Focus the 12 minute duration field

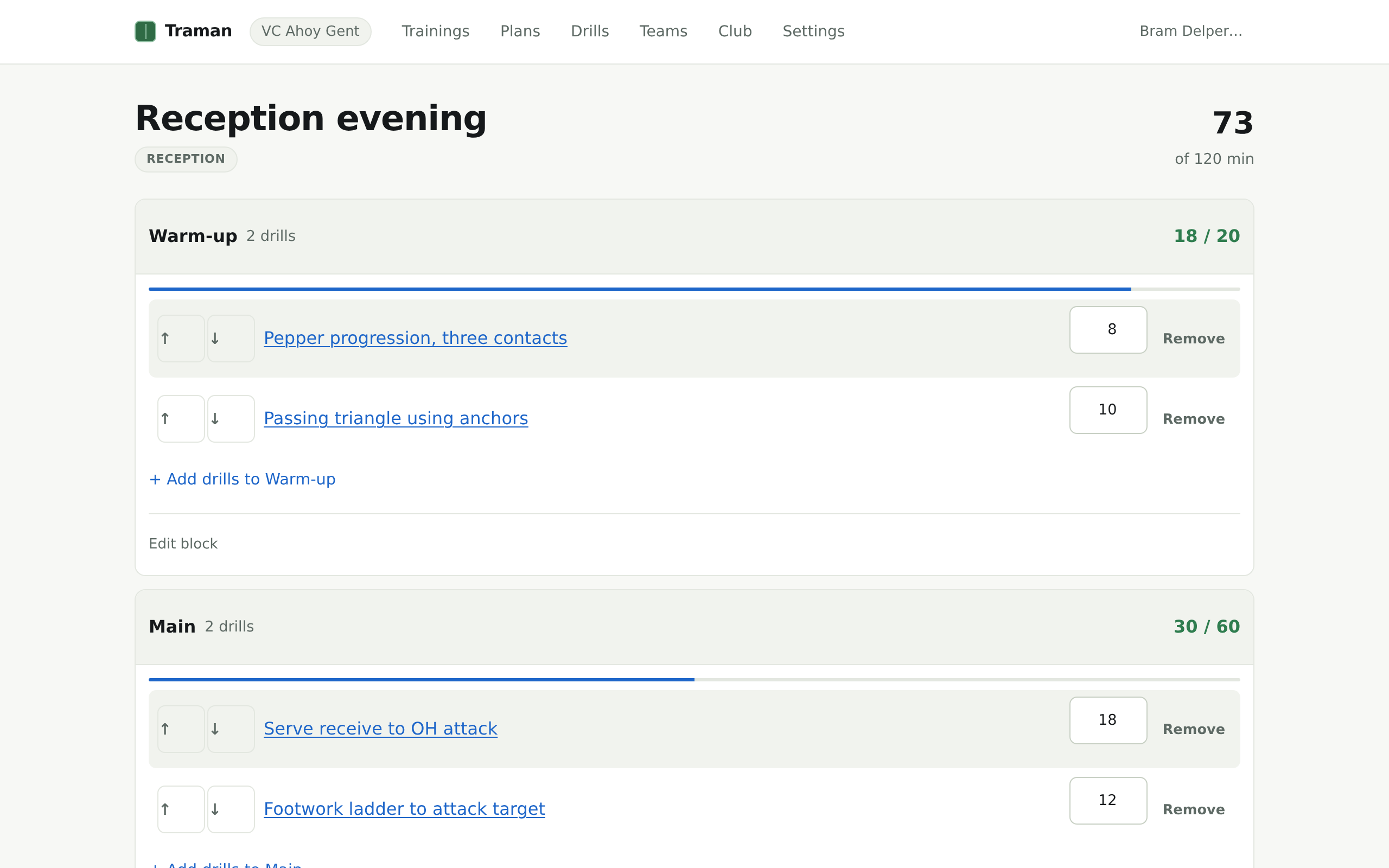tap(1108, 801)
